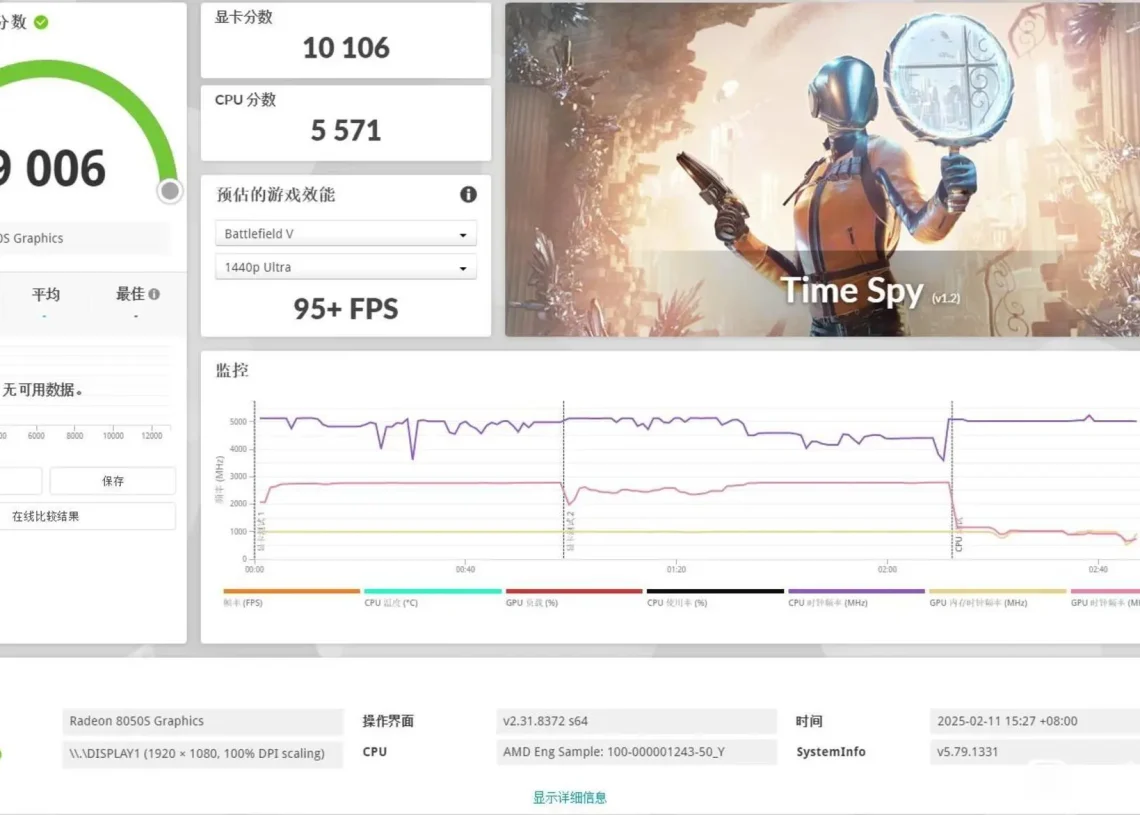Click the 保存 button
Image resolution: width=1140 pixels, height=815 pixels.
click(x=113, y=481)
